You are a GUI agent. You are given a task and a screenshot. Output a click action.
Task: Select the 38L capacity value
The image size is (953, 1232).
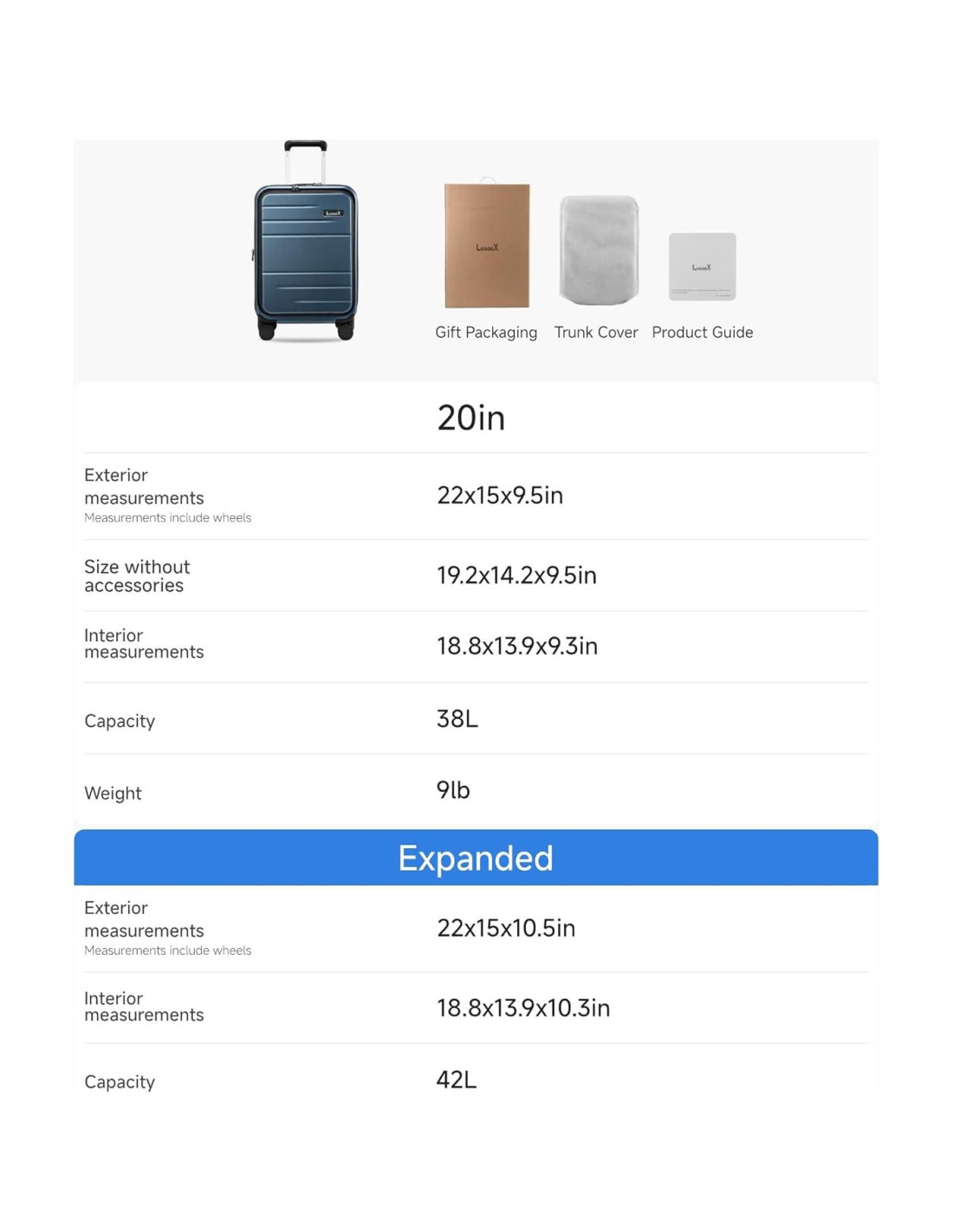pos(457,719)
